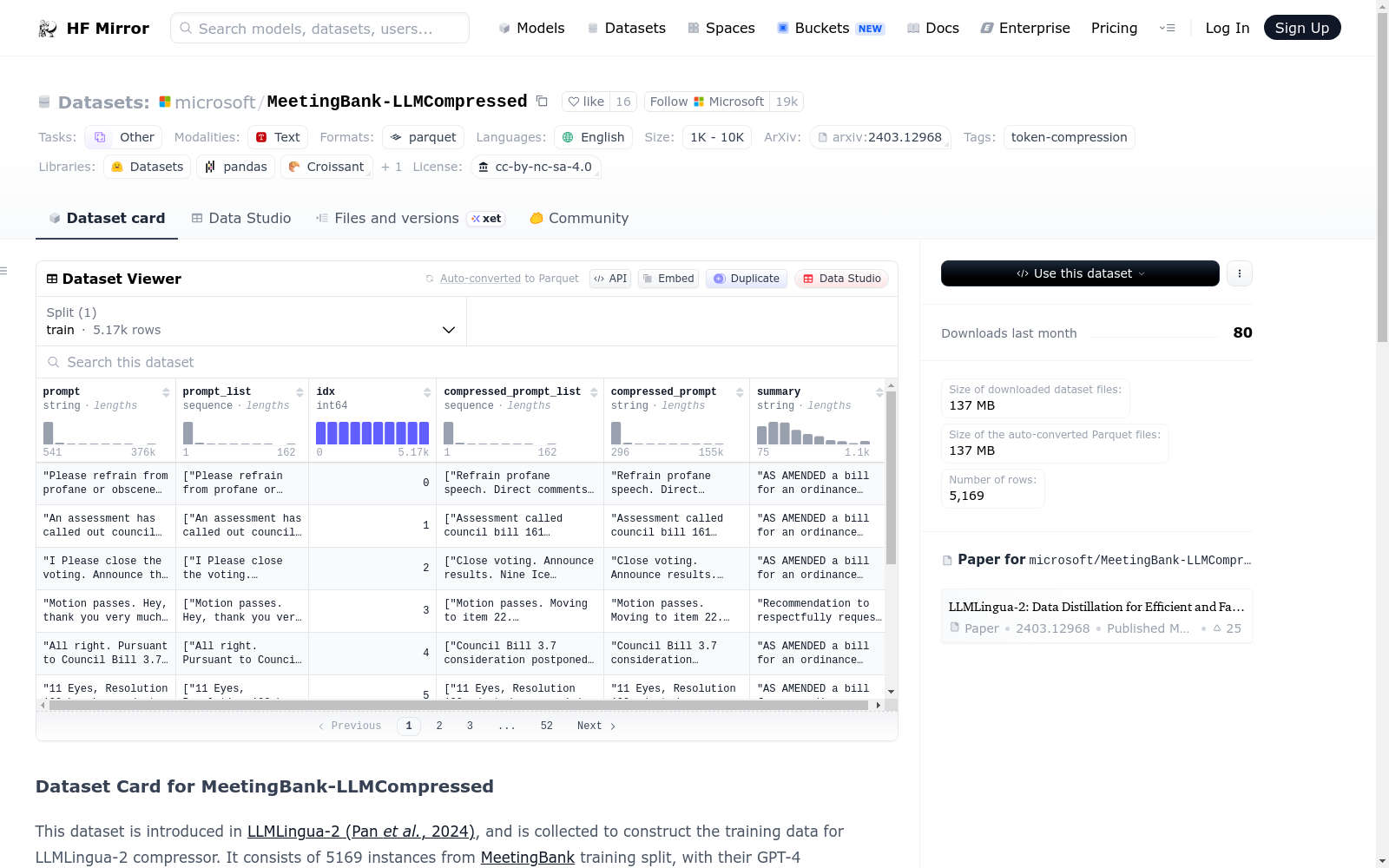Open the cc-by-nc-sa-4.0 license tag
The height and width of the screenshot is (868, 1389).
click(536, 167)
